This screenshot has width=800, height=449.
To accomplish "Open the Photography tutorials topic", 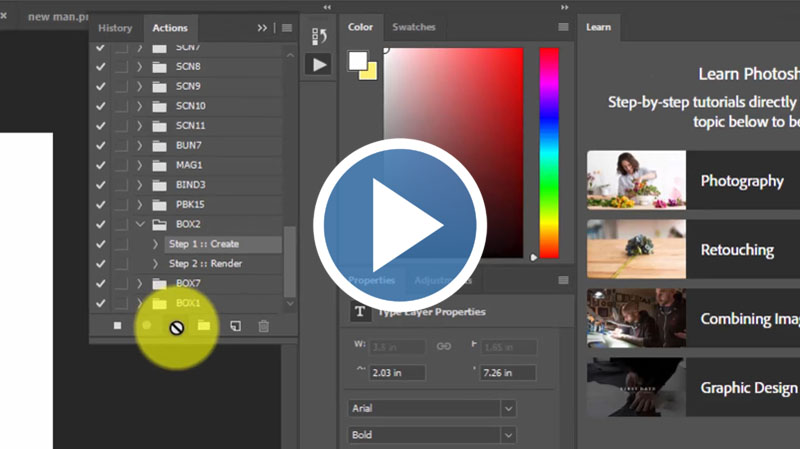I will (692, 181).
